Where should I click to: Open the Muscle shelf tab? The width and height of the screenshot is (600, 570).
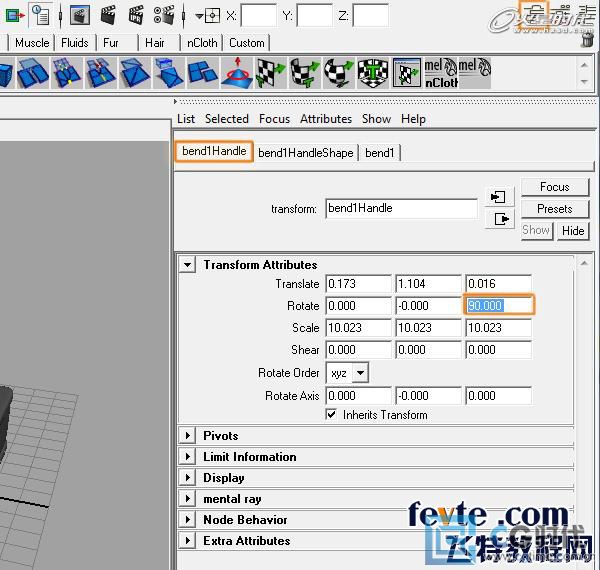32,43
